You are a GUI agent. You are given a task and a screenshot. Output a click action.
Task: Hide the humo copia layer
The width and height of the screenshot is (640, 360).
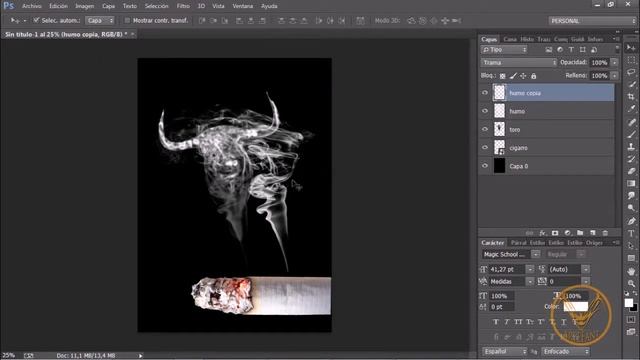[x=485, y=93]
